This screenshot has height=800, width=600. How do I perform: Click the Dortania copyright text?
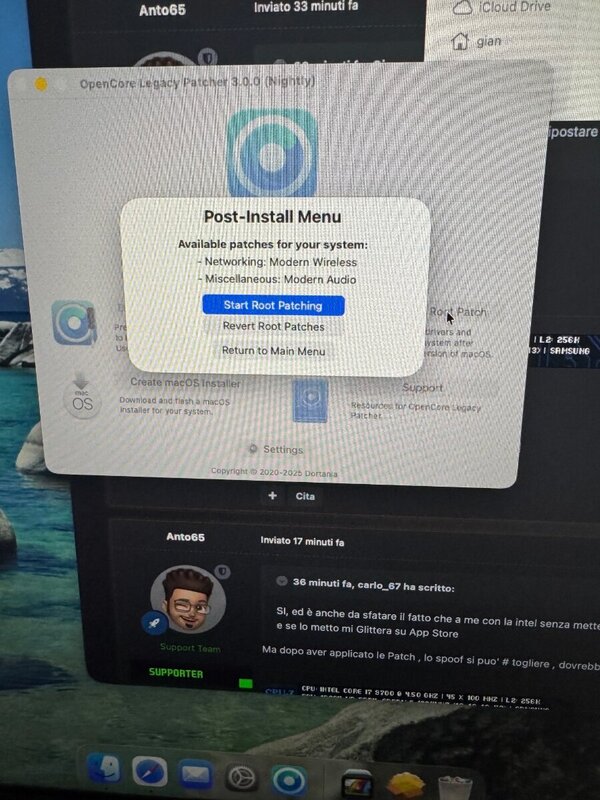click(x=274, y=472)
